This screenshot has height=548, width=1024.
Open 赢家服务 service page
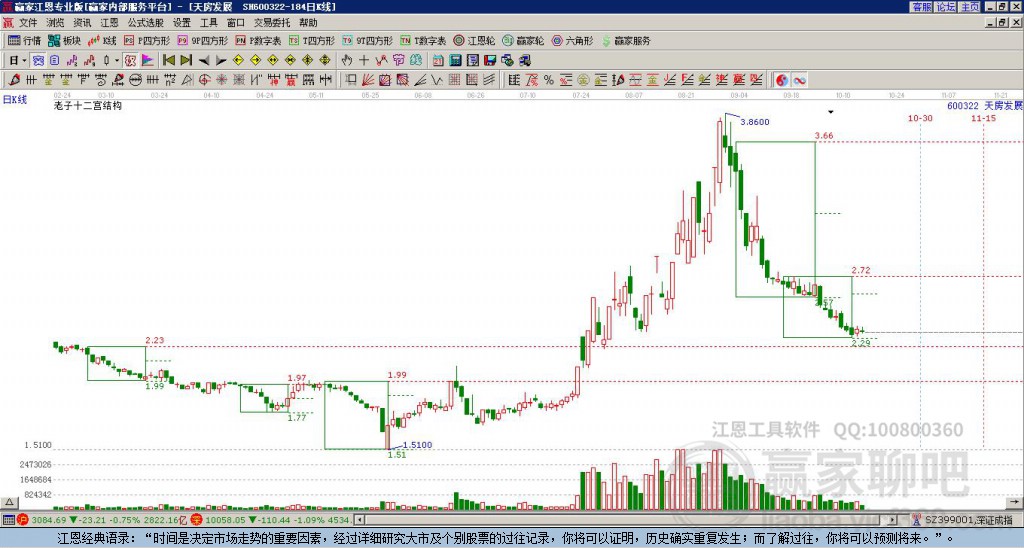point(626,40)
